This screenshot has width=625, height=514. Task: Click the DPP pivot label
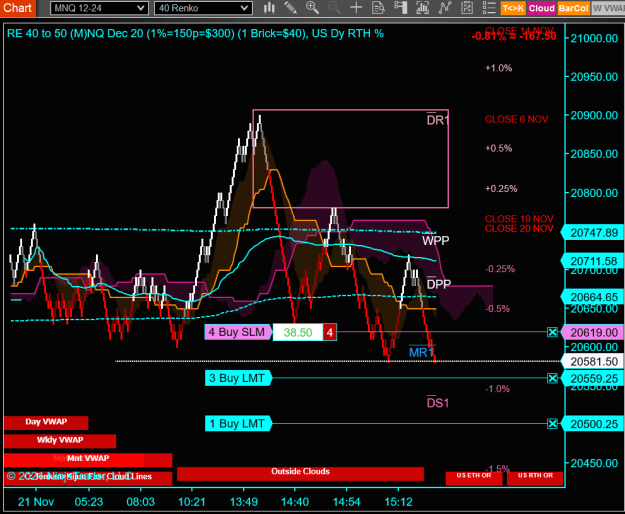pos(439,284)
